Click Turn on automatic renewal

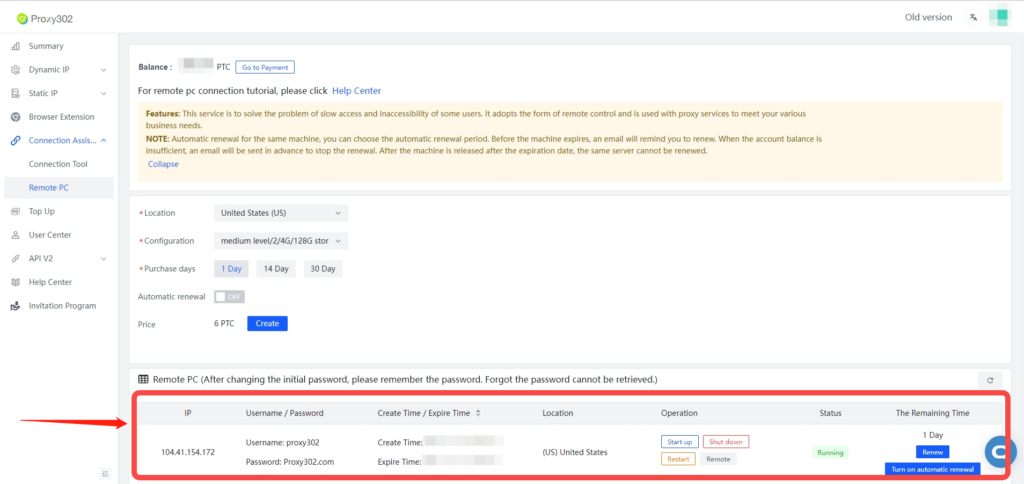click(x=933, y=469)
